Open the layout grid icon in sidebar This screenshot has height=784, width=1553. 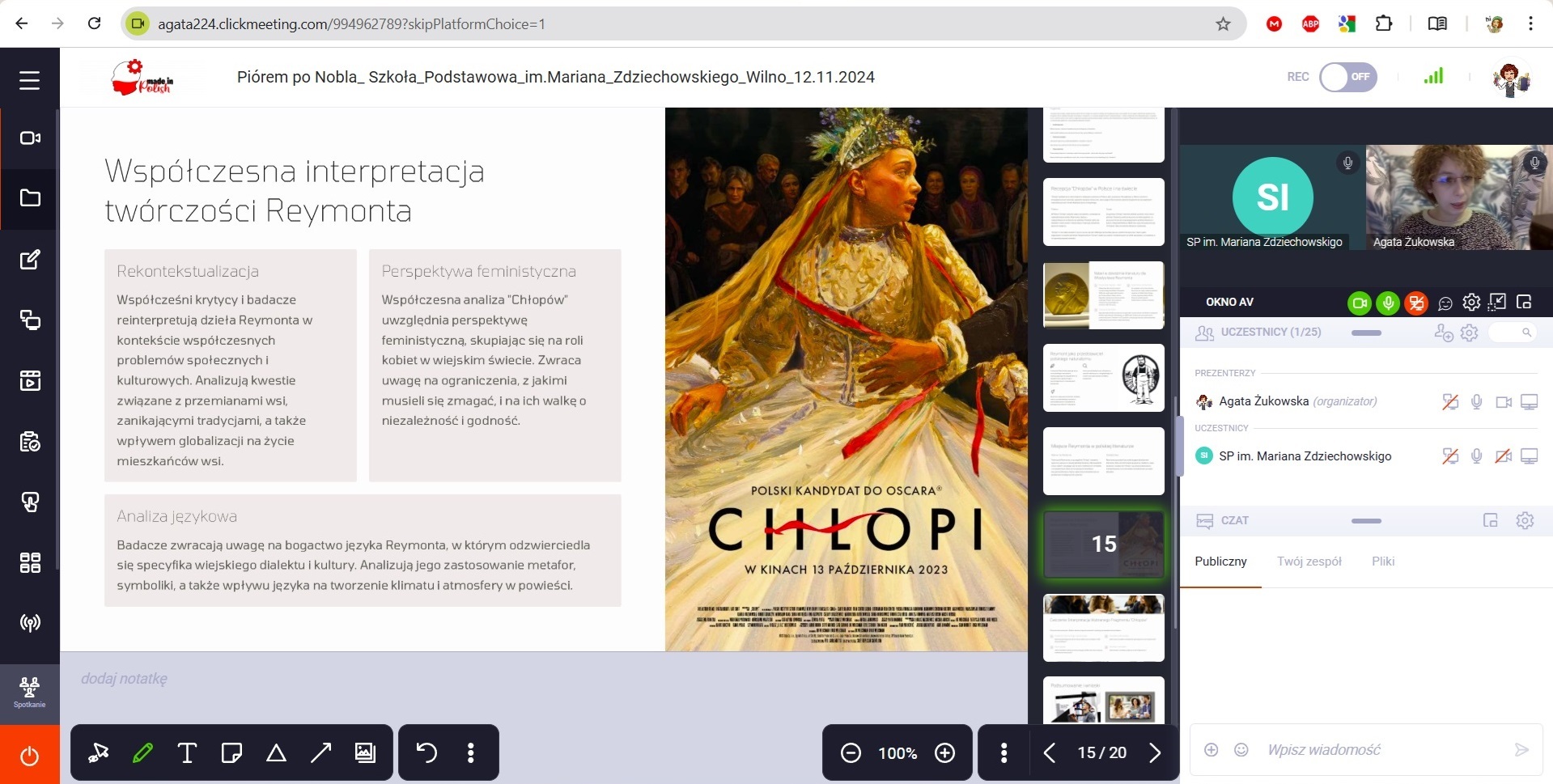(x=30, y=562)
